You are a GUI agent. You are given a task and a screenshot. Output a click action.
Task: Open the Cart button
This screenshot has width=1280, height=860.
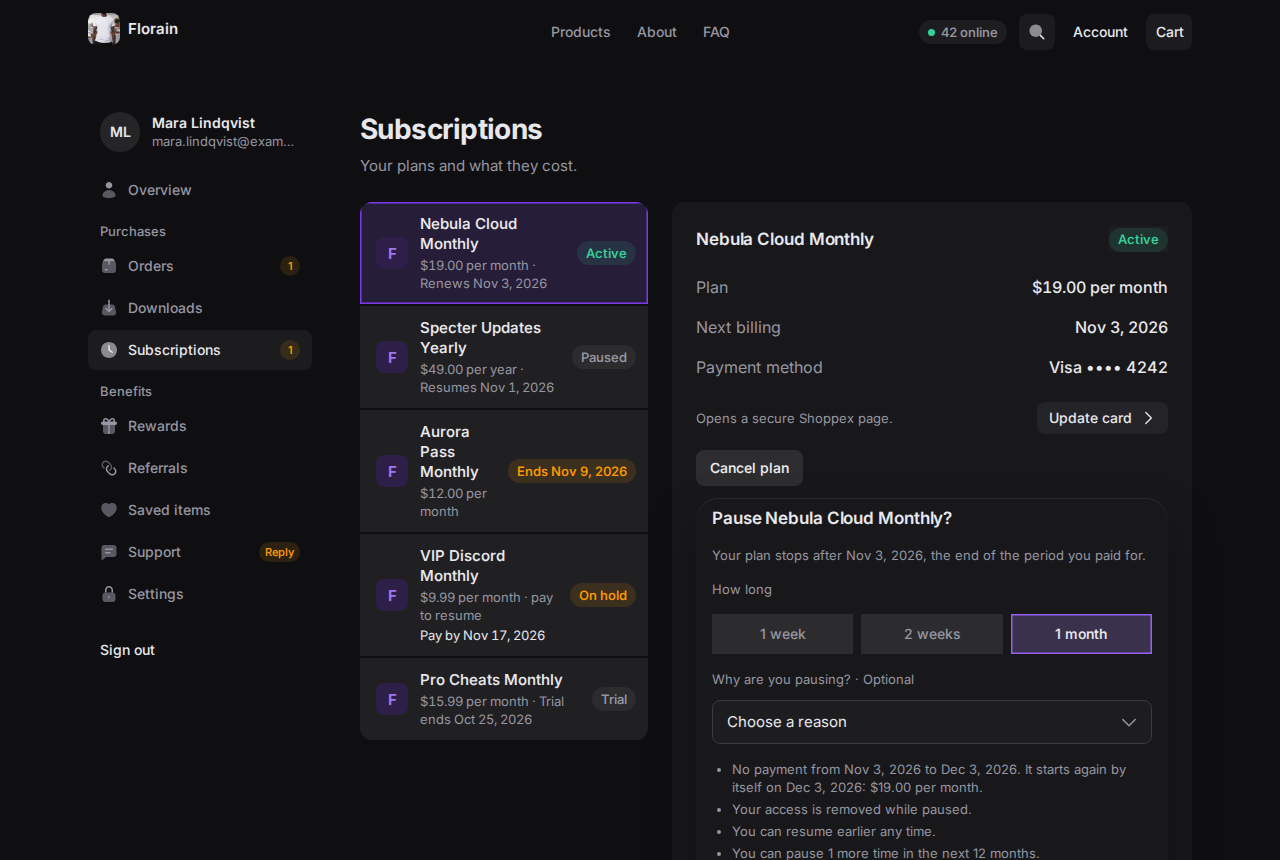tap(1169, 32)
